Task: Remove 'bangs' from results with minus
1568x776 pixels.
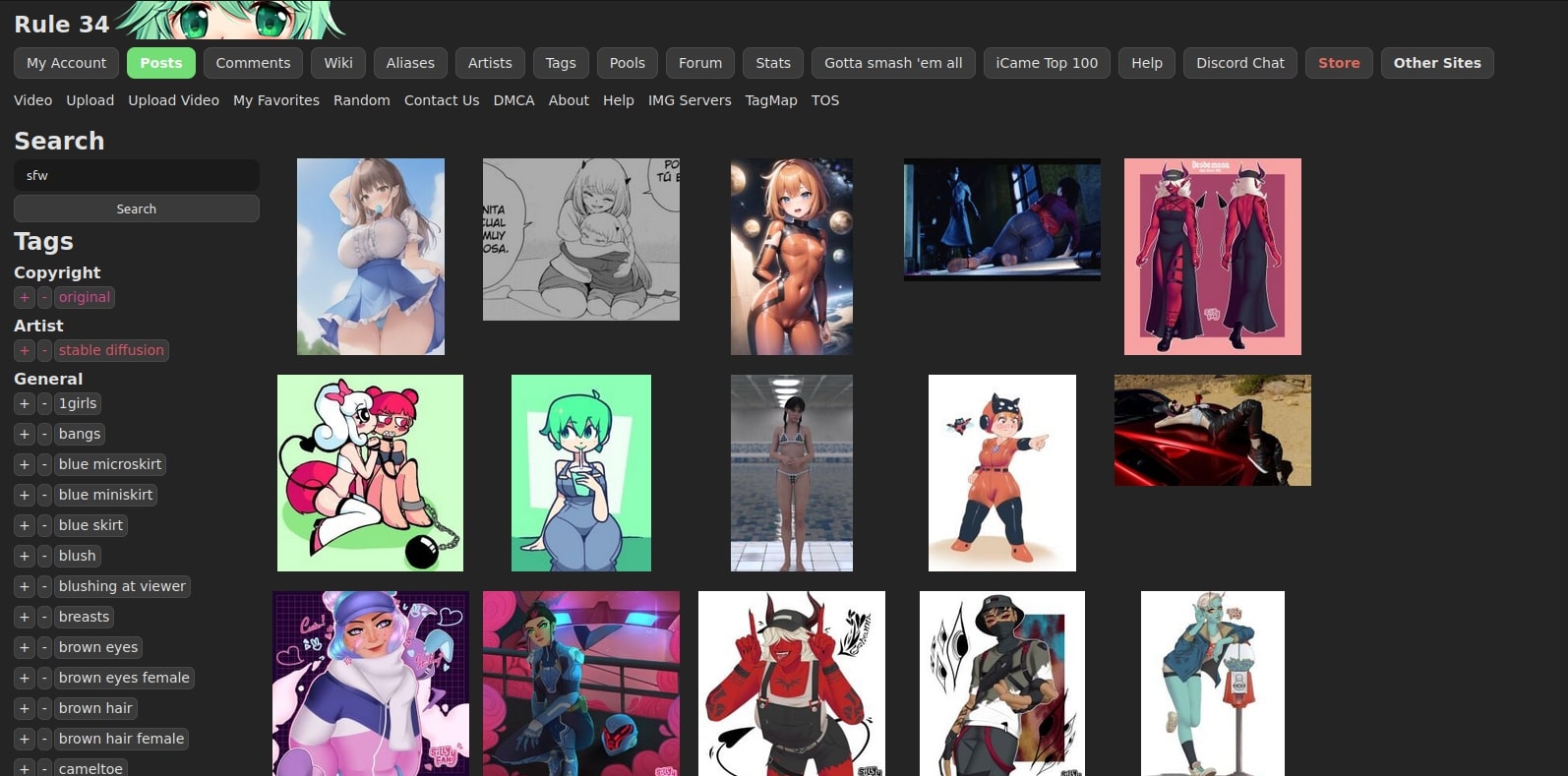Action: click(44, 434)
